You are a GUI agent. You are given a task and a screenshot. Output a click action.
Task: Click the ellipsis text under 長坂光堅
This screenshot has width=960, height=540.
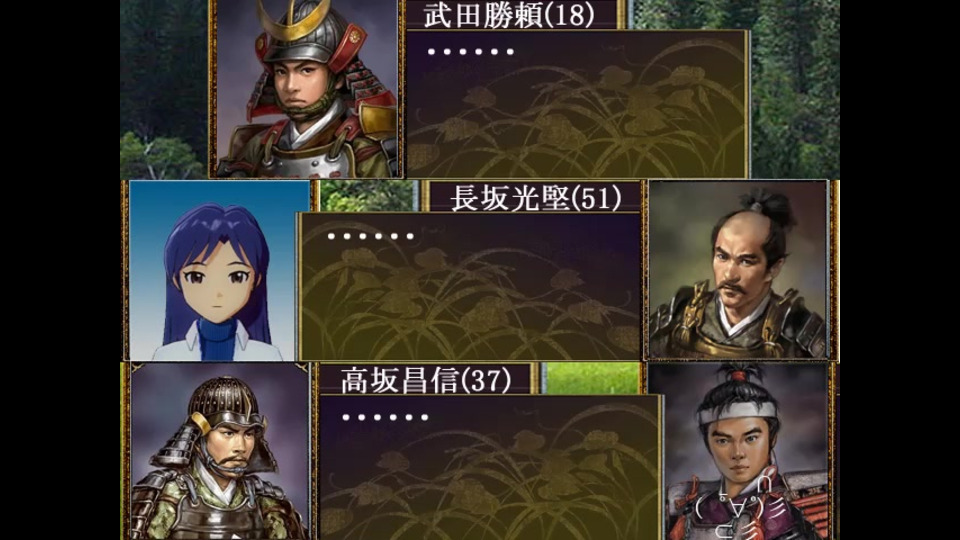[371, 236]
